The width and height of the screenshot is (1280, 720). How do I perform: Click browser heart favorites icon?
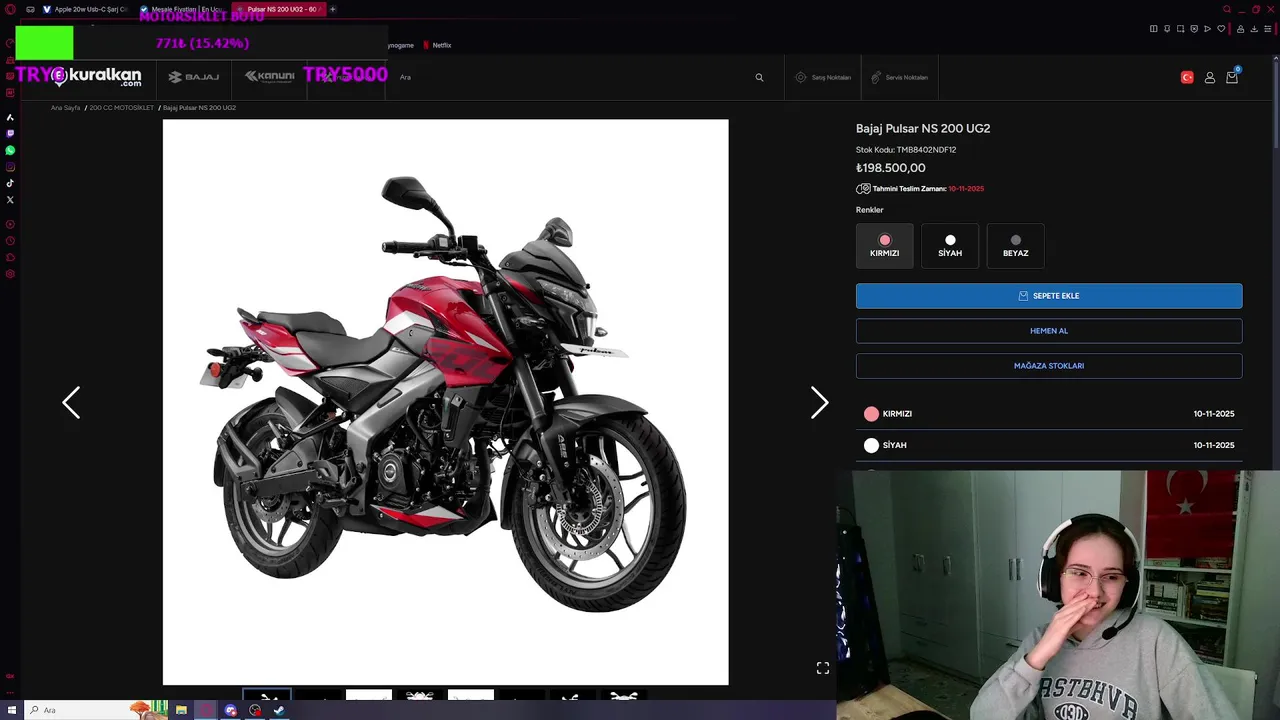coord(1221,29)
